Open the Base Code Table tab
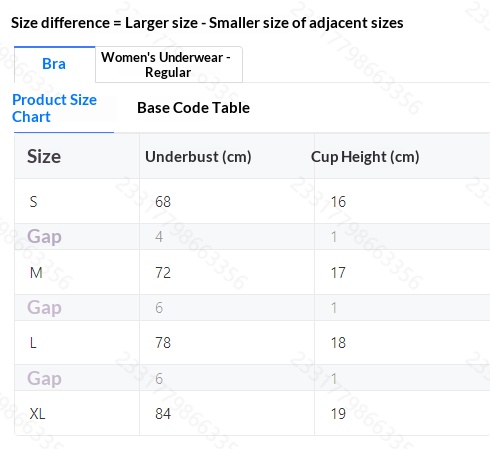490x449 pixels. [193, 108]
